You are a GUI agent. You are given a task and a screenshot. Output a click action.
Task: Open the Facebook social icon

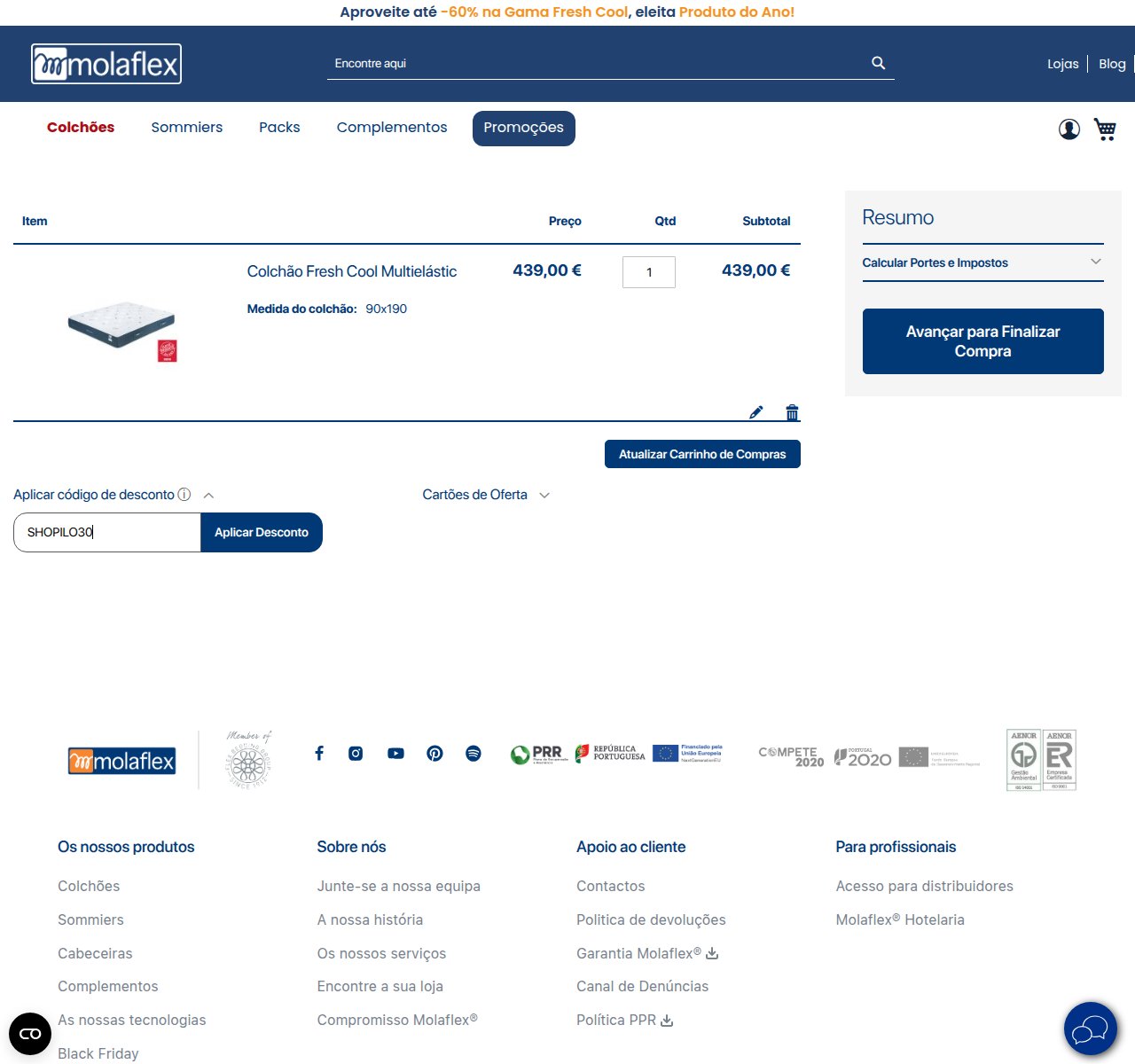(x=319, y=754)
